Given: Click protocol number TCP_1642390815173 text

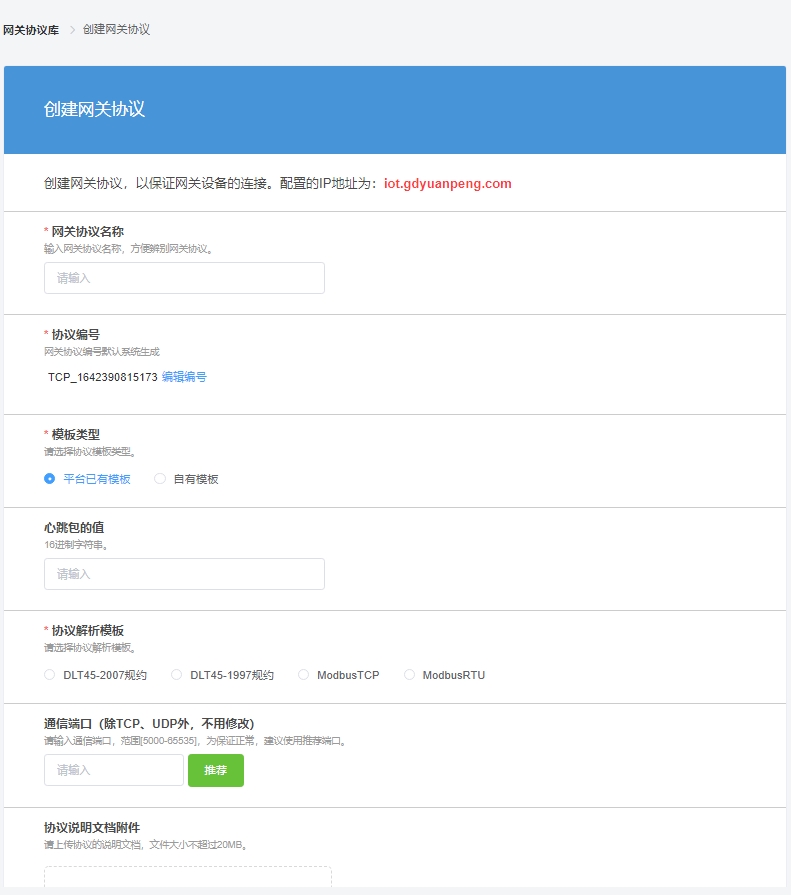Looking at the screenshot, I should [102, 377].
